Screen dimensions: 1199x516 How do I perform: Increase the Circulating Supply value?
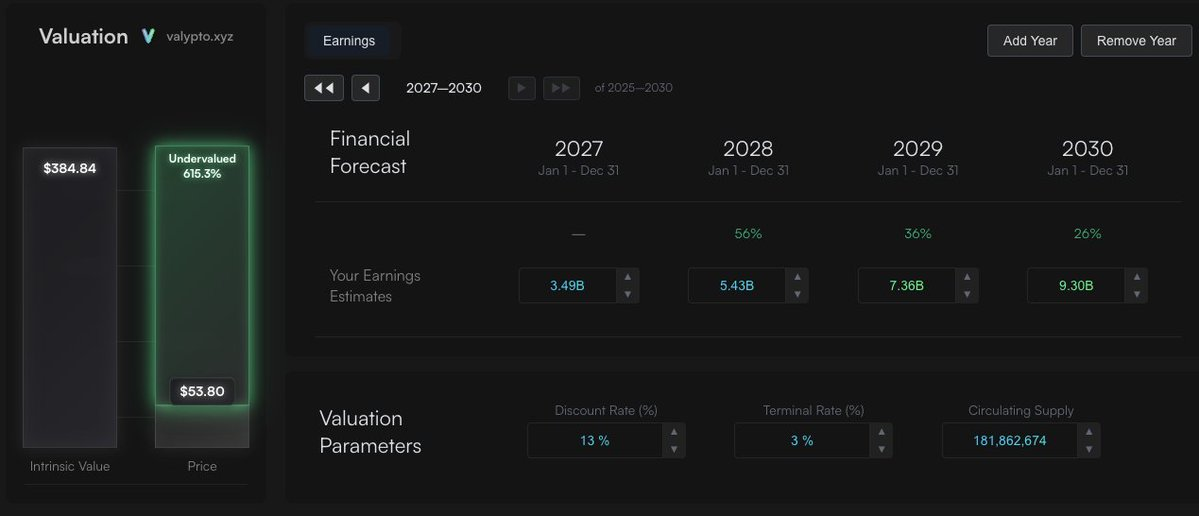(1089, 432)
